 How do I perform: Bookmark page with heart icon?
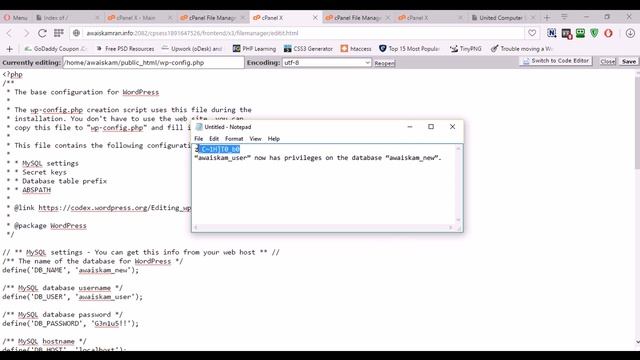coord(532,33)
